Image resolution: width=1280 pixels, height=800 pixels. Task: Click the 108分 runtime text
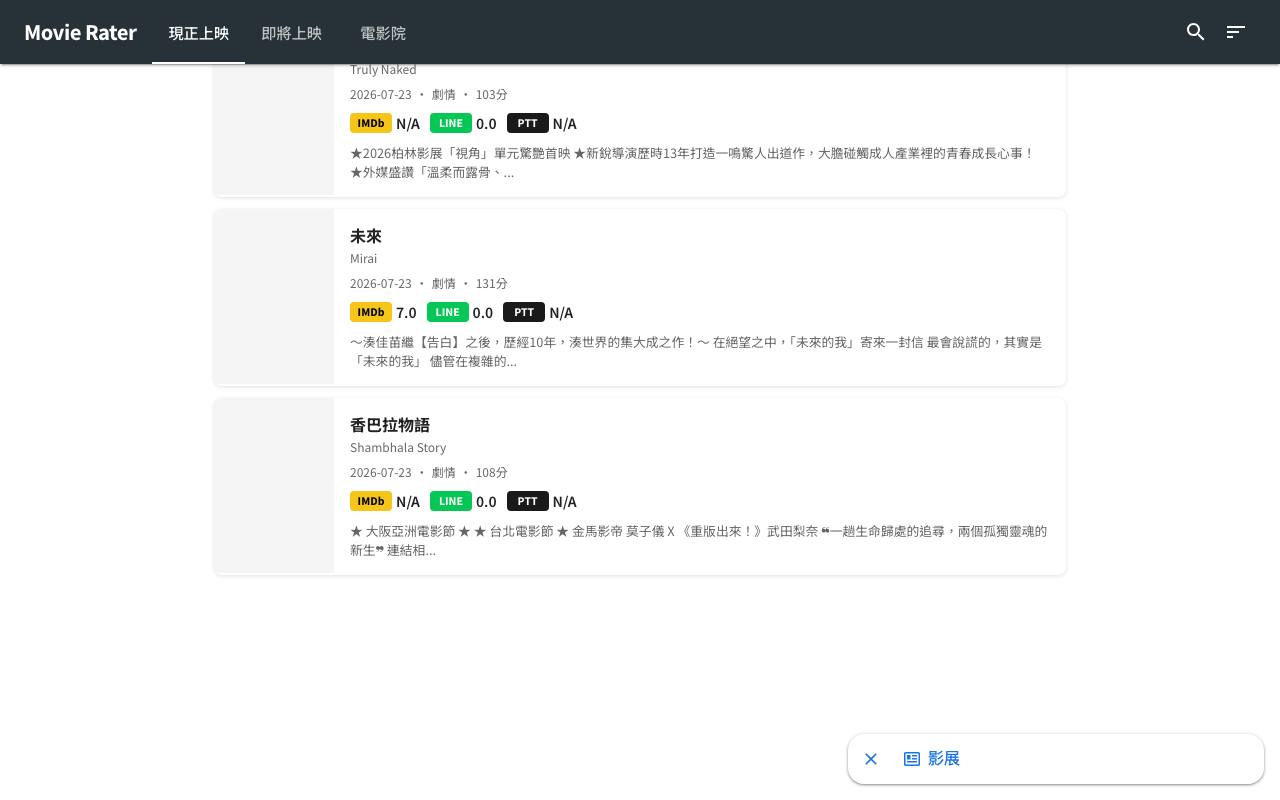pyautogui.click(x=492, y=472)
